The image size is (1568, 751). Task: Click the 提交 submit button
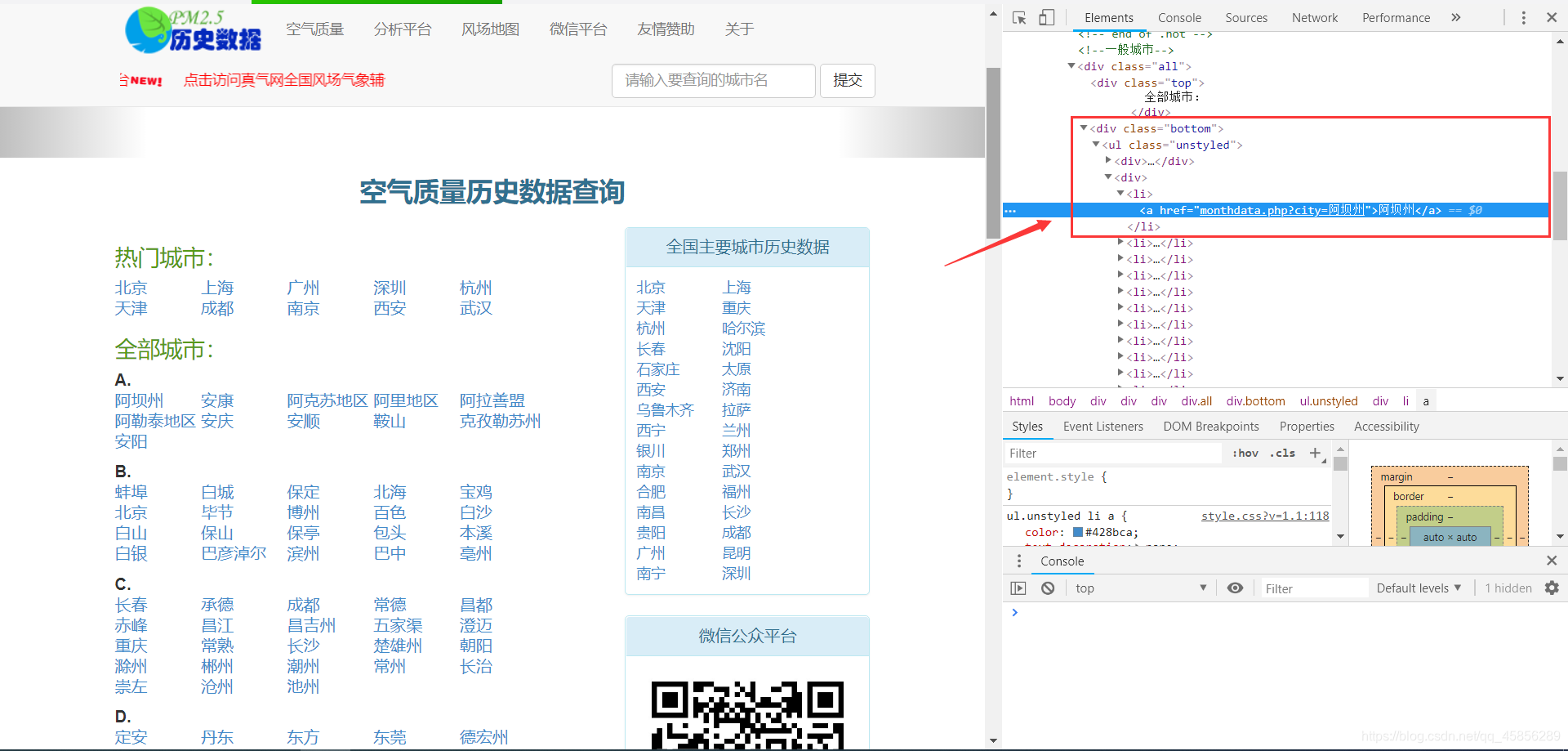(848, 80)
